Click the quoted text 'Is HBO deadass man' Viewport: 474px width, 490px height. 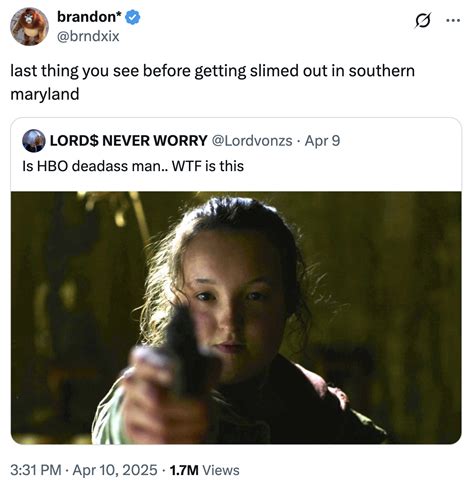91,166
